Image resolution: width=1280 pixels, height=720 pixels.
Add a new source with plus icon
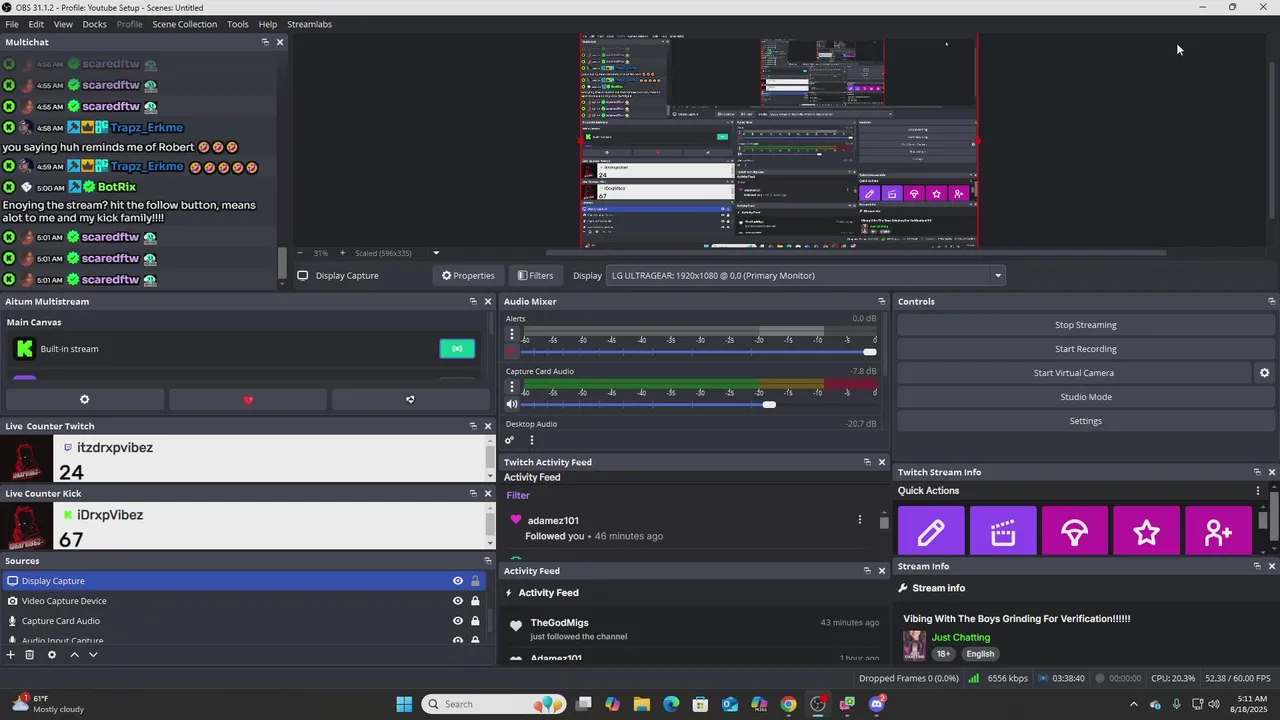point(11,655)
